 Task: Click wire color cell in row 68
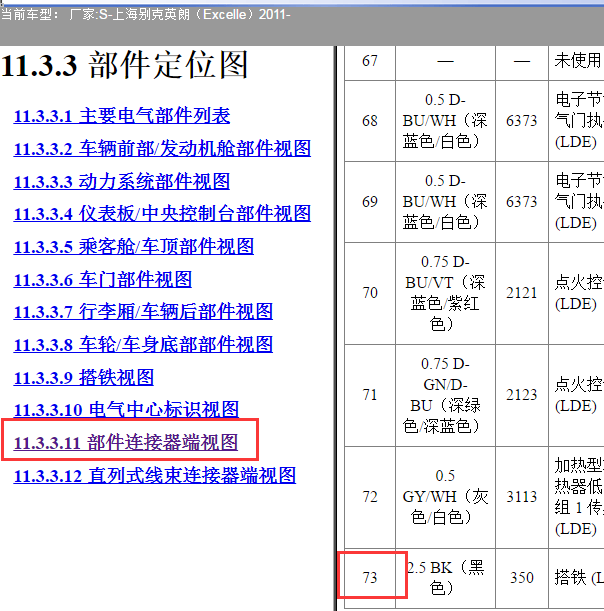445,121
